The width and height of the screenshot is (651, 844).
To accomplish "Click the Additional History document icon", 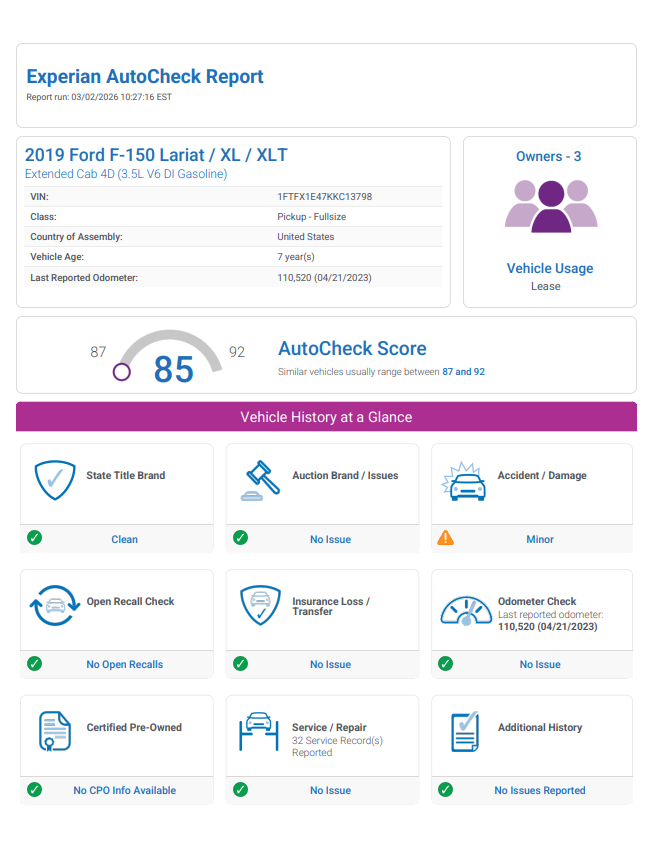I will (464, 732).
